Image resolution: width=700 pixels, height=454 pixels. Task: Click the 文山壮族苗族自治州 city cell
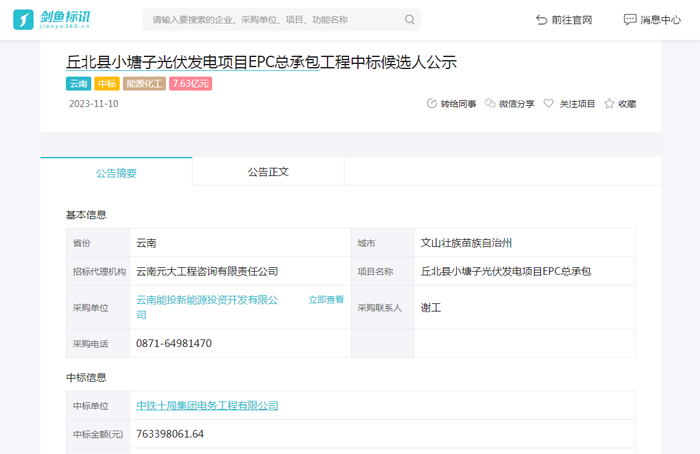pos(525,243)
